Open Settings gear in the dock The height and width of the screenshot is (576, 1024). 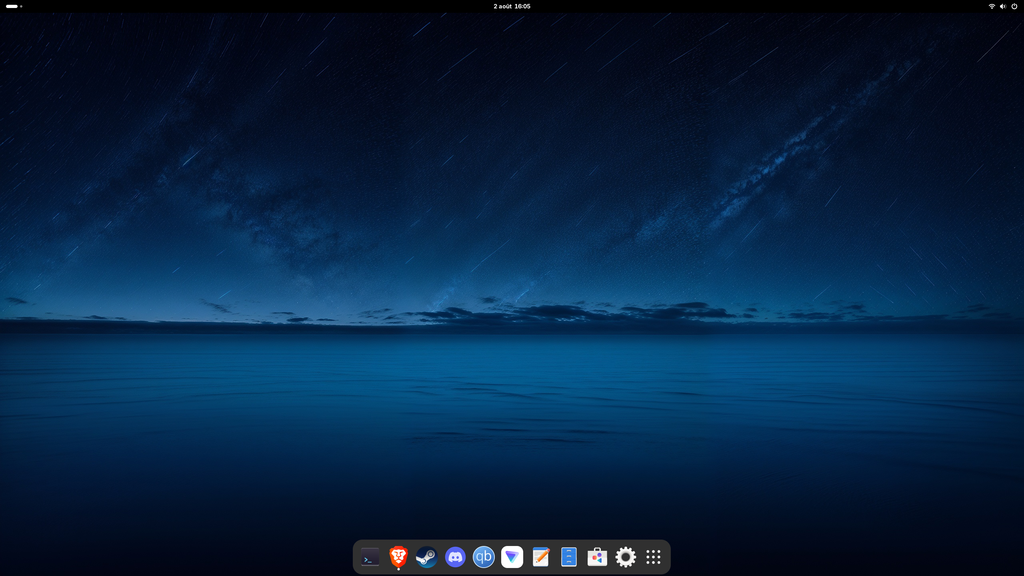pos(626,557)
